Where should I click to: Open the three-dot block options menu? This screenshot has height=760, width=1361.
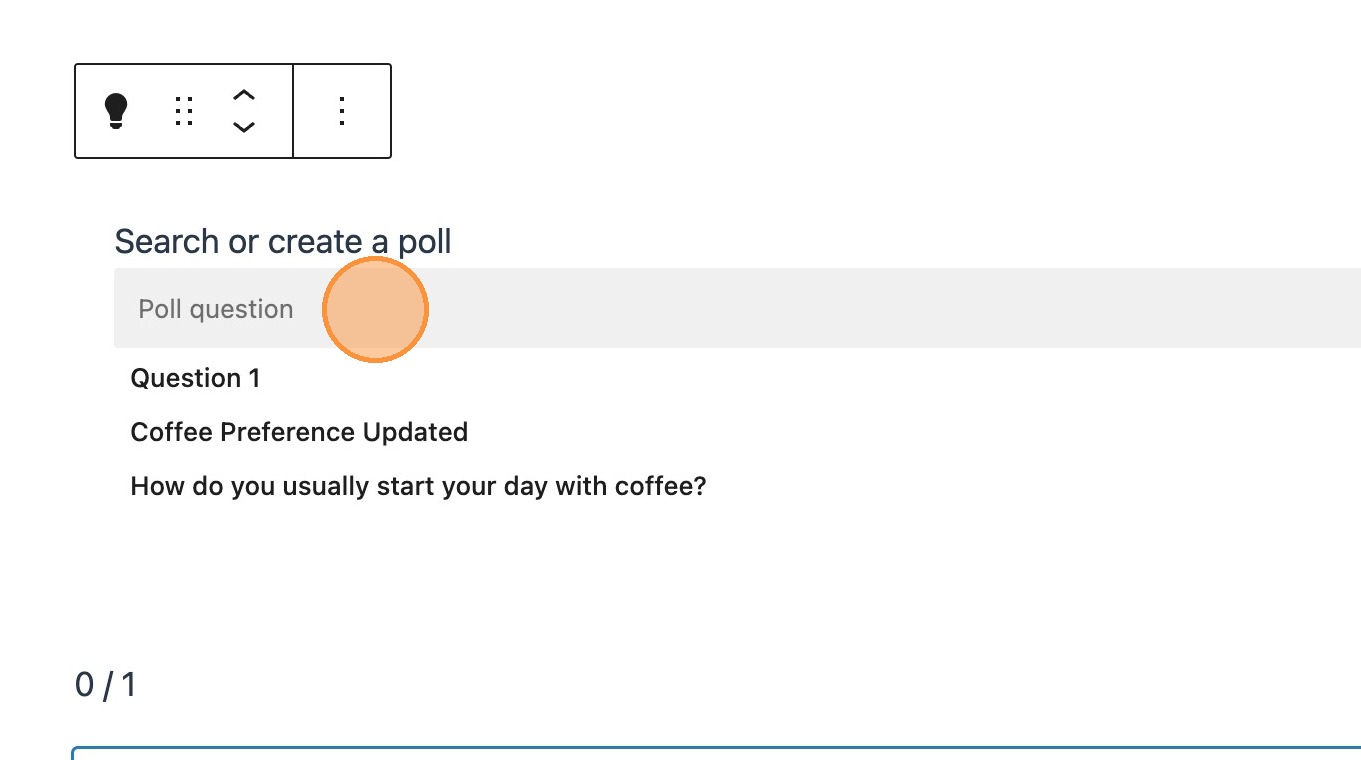click(x=342, y=111)
